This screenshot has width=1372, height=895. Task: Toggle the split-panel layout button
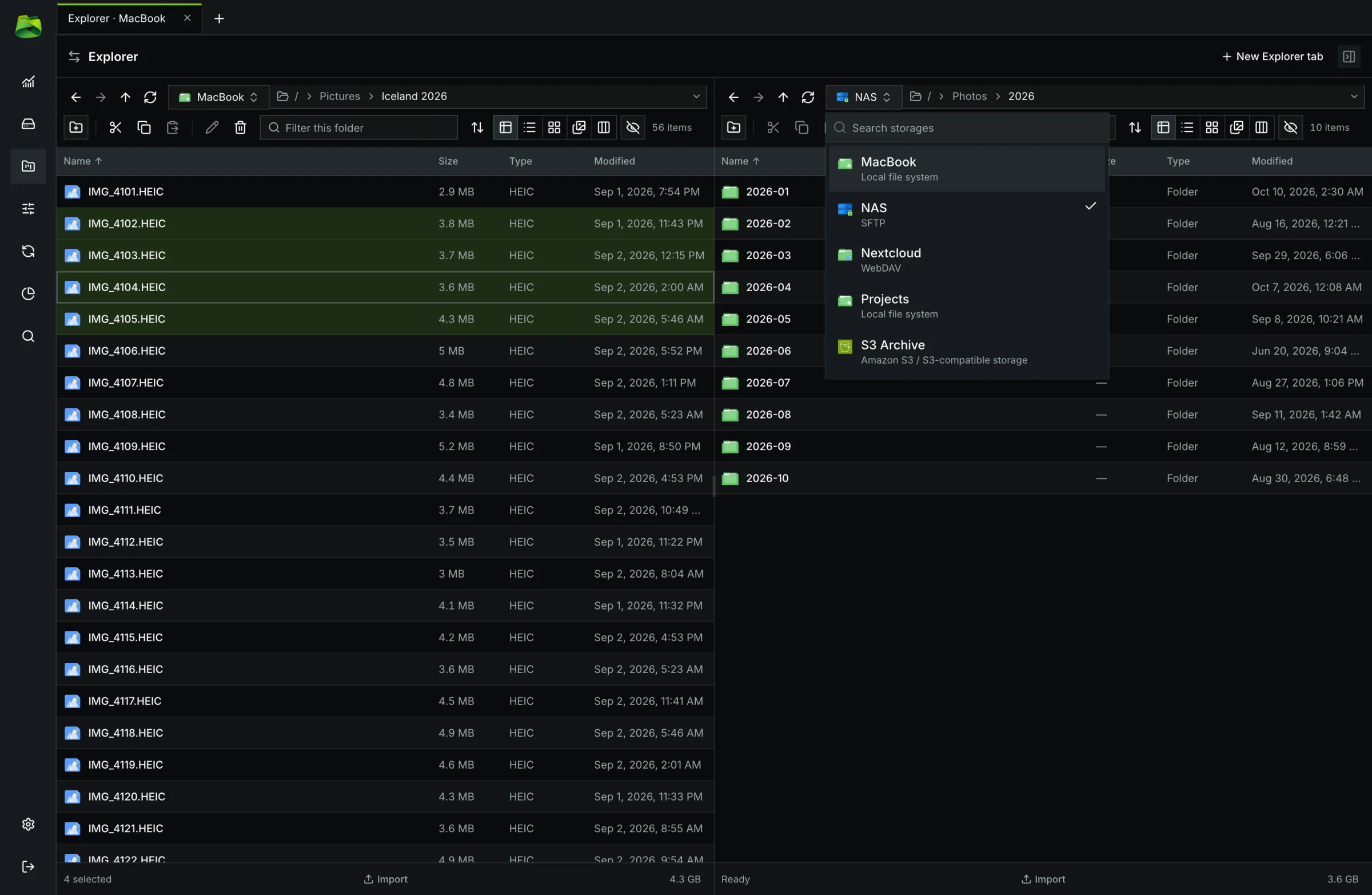(x=1349, y=57)
